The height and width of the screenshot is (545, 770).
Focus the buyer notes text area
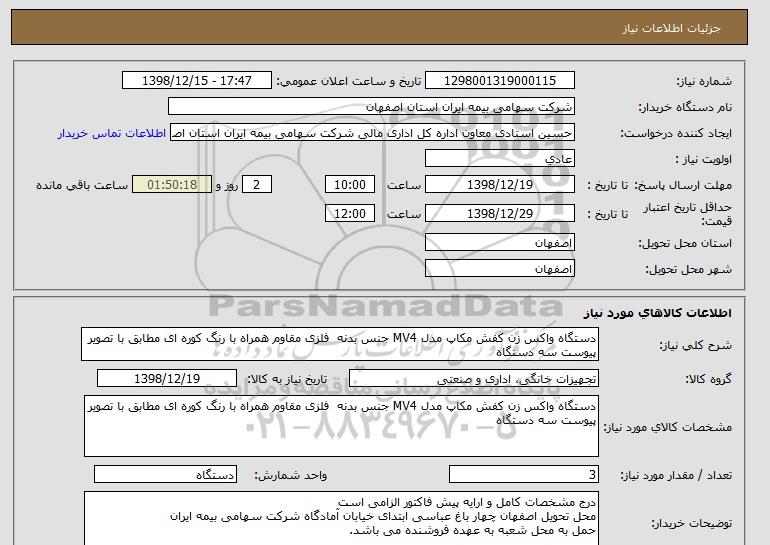(341, 518)
